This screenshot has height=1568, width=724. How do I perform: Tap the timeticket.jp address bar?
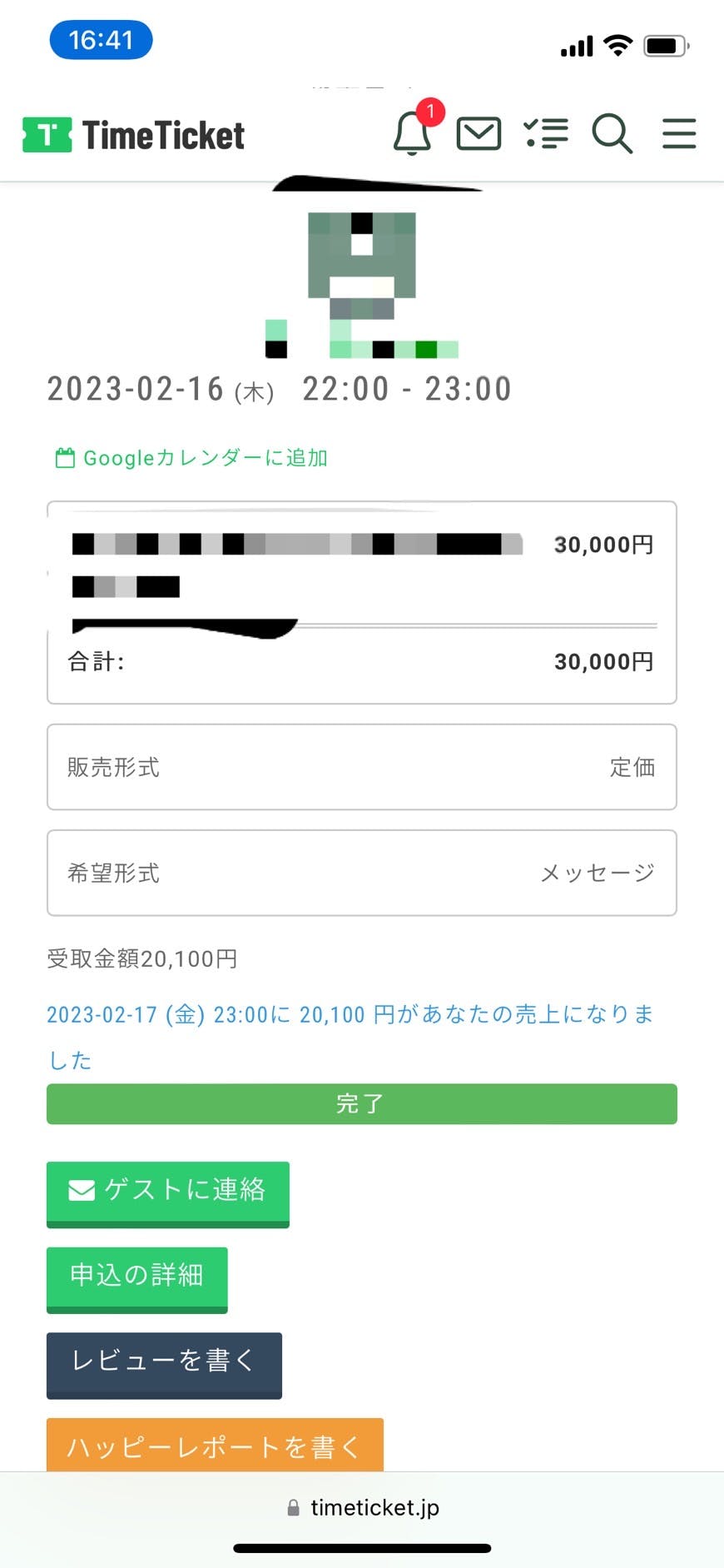(x=374, y=1508)
